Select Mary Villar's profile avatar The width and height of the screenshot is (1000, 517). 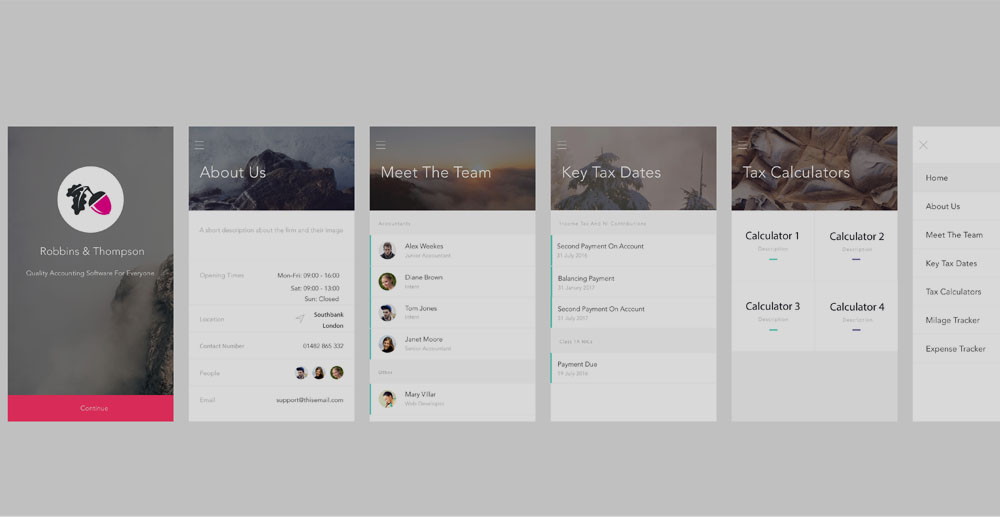pos(387,399)
